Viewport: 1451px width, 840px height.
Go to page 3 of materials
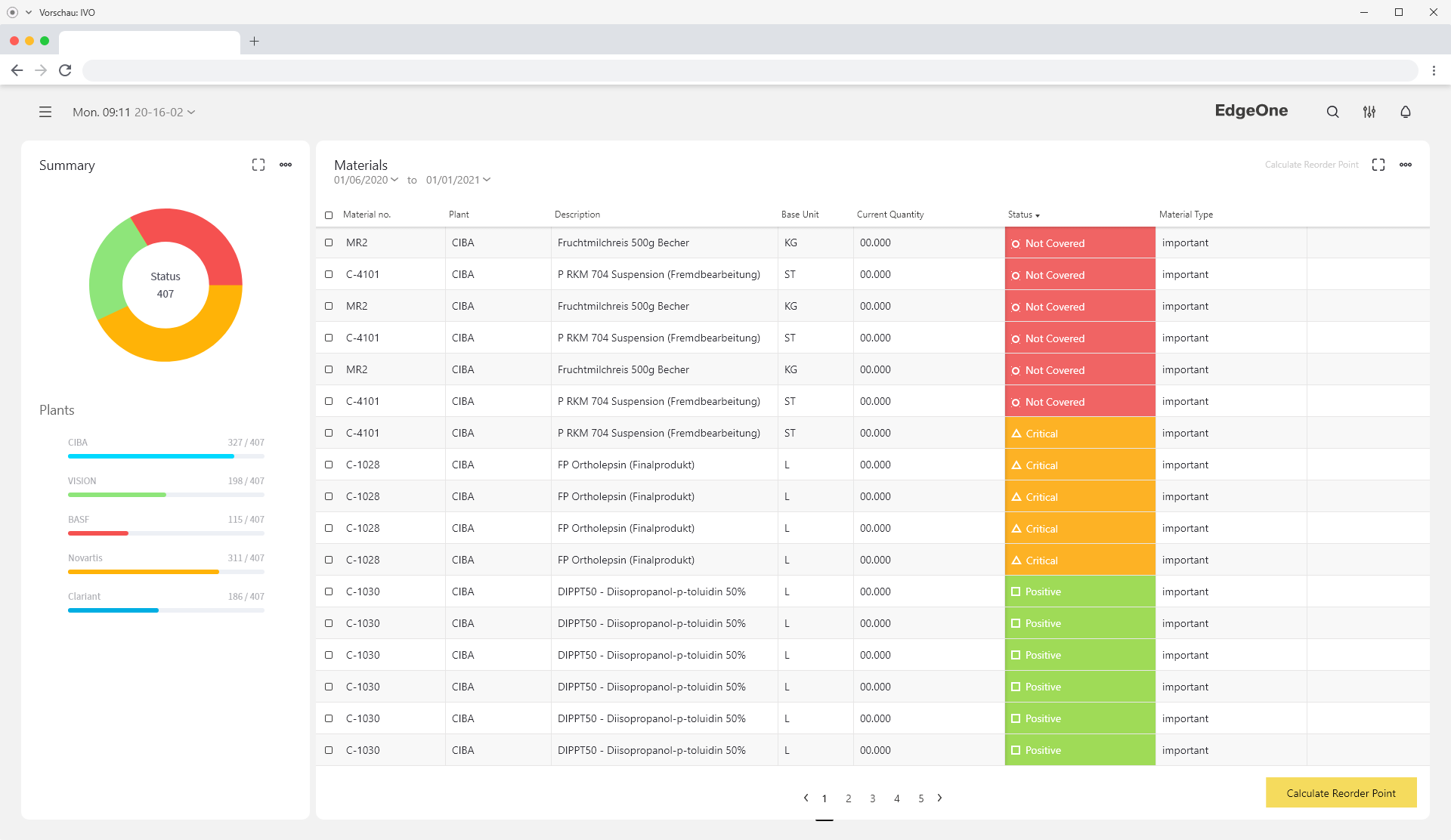point(872,798)
